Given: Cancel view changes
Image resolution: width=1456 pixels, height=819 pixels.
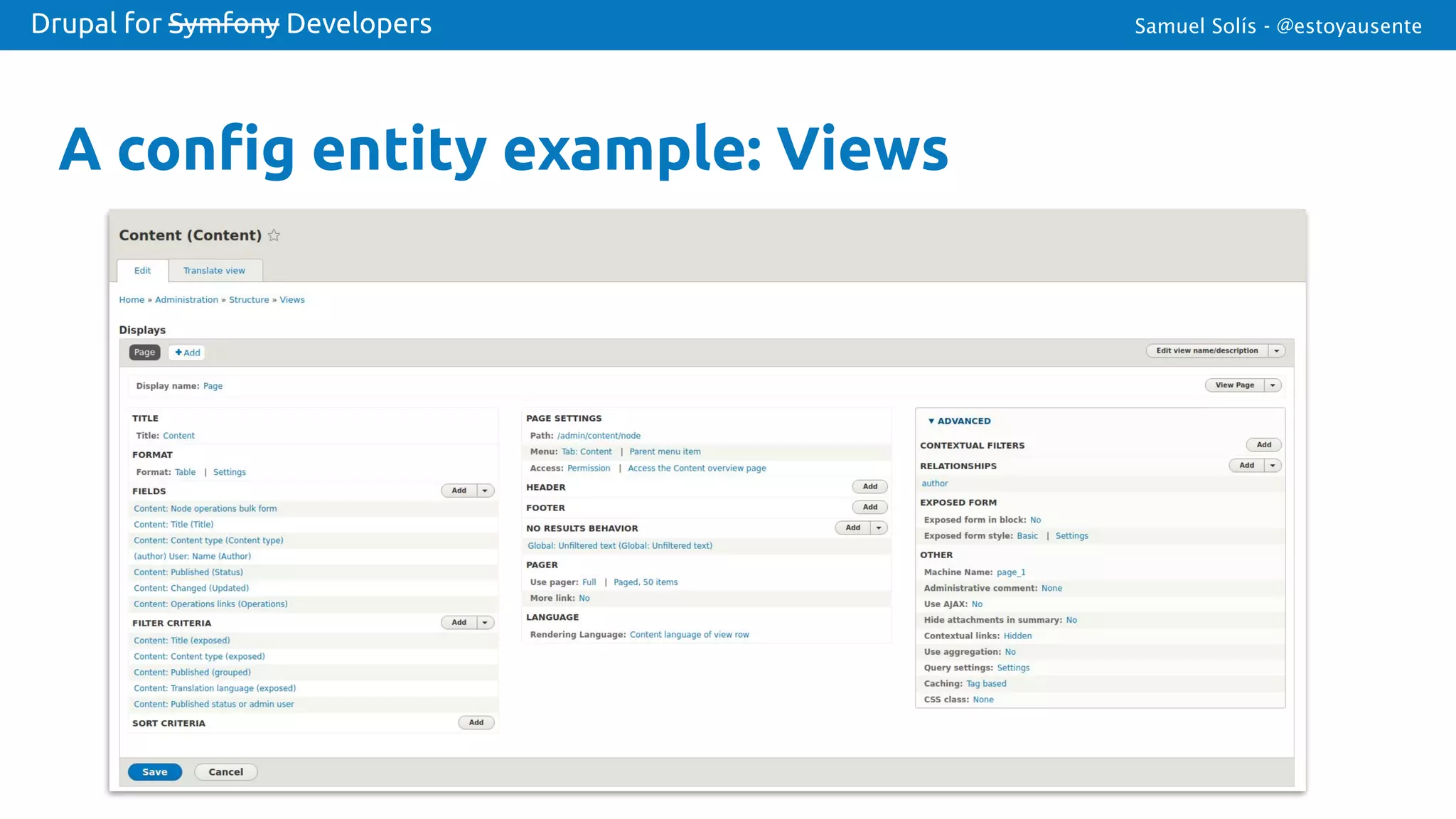Looking at the screenshot, I should point(226,772).
